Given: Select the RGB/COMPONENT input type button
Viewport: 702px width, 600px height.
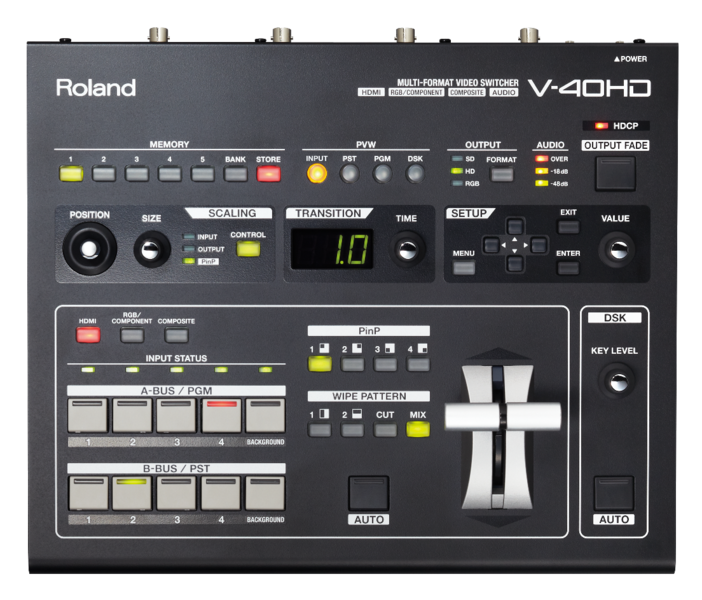Looking at the screenshot, I should coord(132,335).
